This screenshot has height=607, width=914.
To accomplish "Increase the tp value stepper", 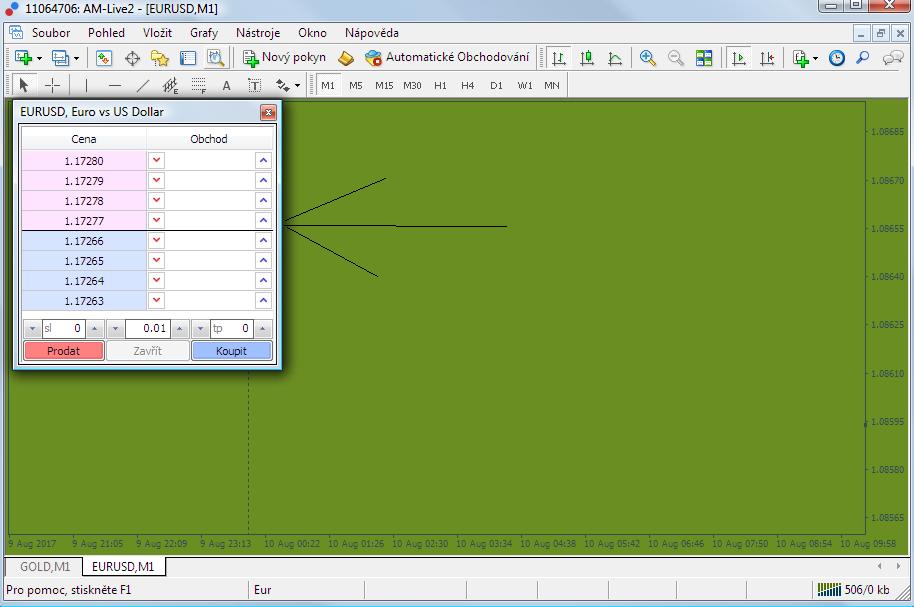I will [263, 329].
